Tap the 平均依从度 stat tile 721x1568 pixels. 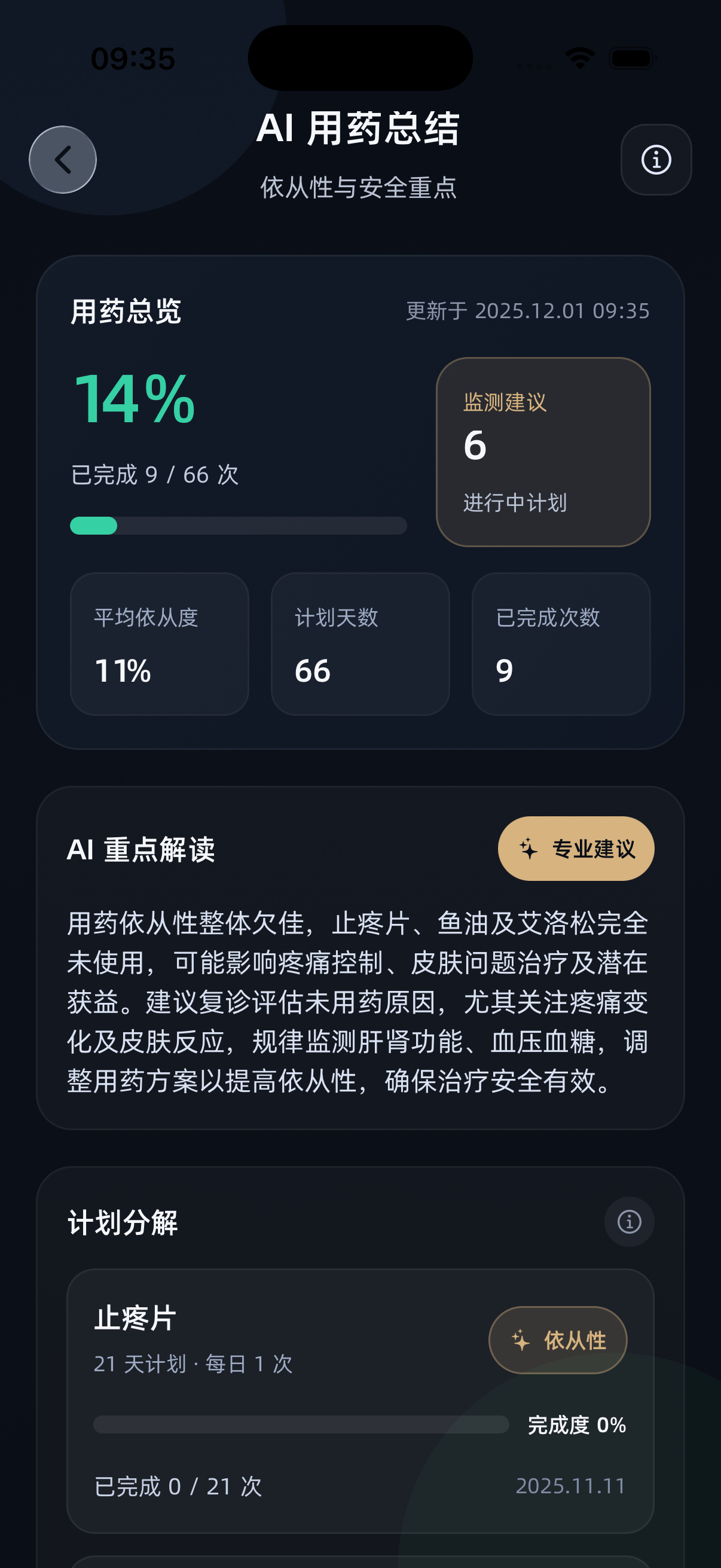[160, 643]
